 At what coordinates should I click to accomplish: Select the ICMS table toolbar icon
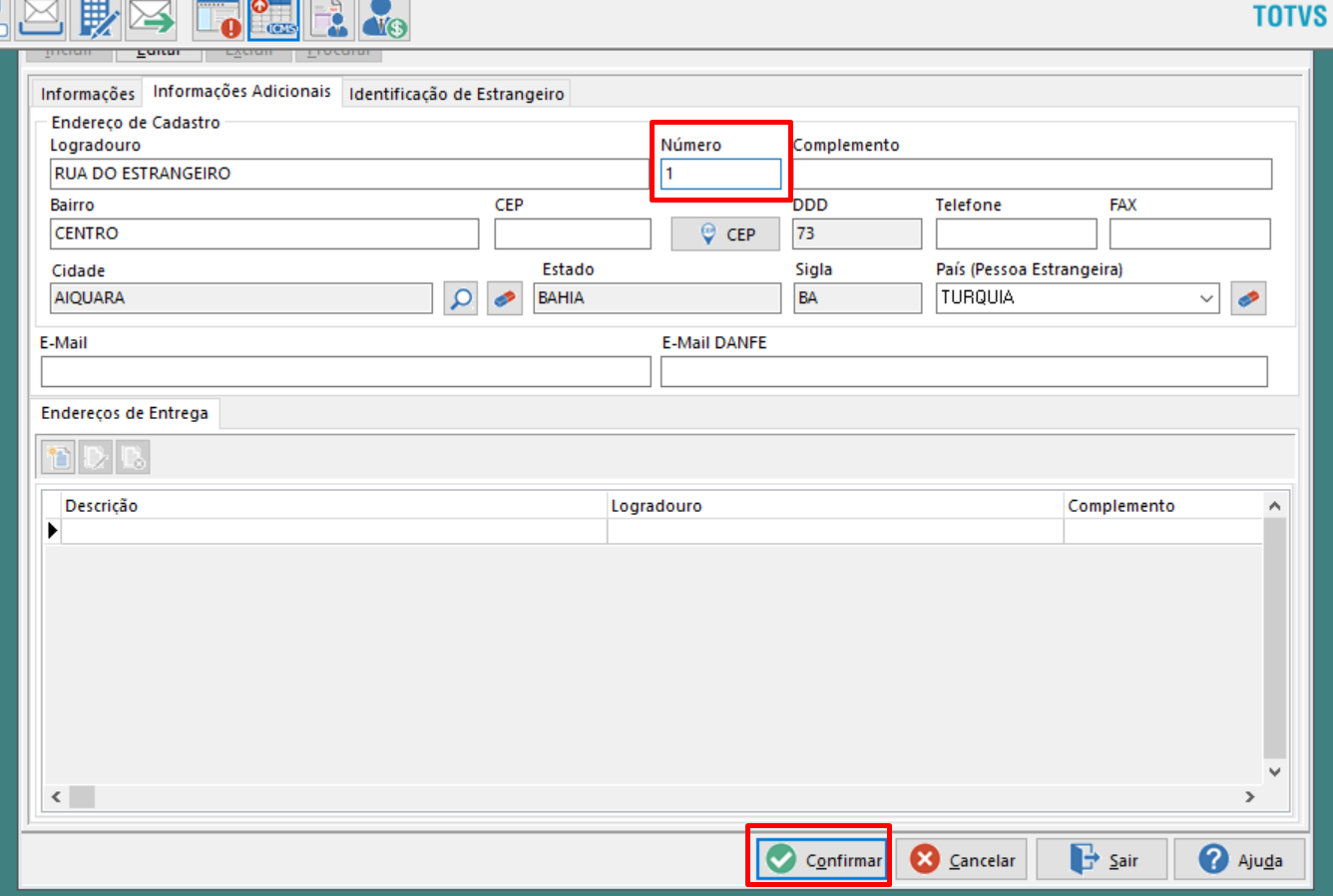[x=273, y=18]
